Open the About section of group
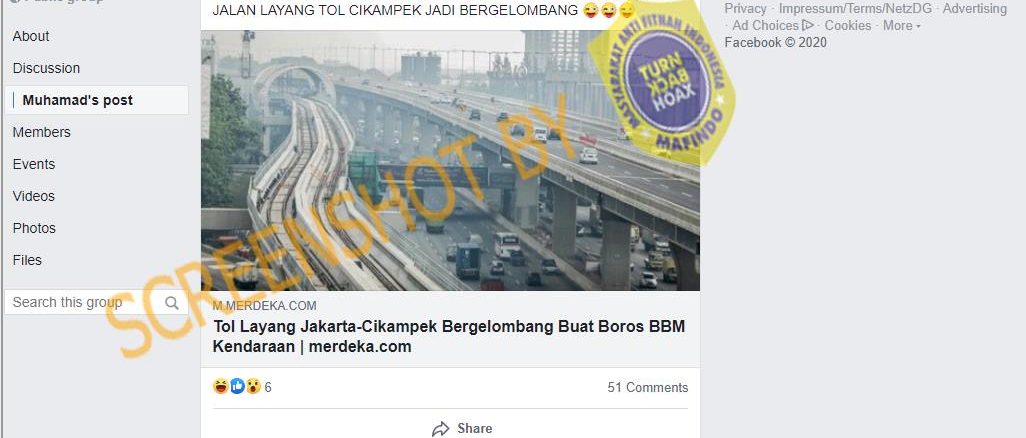Viewport: 1026px width, 438px height. 31,37
